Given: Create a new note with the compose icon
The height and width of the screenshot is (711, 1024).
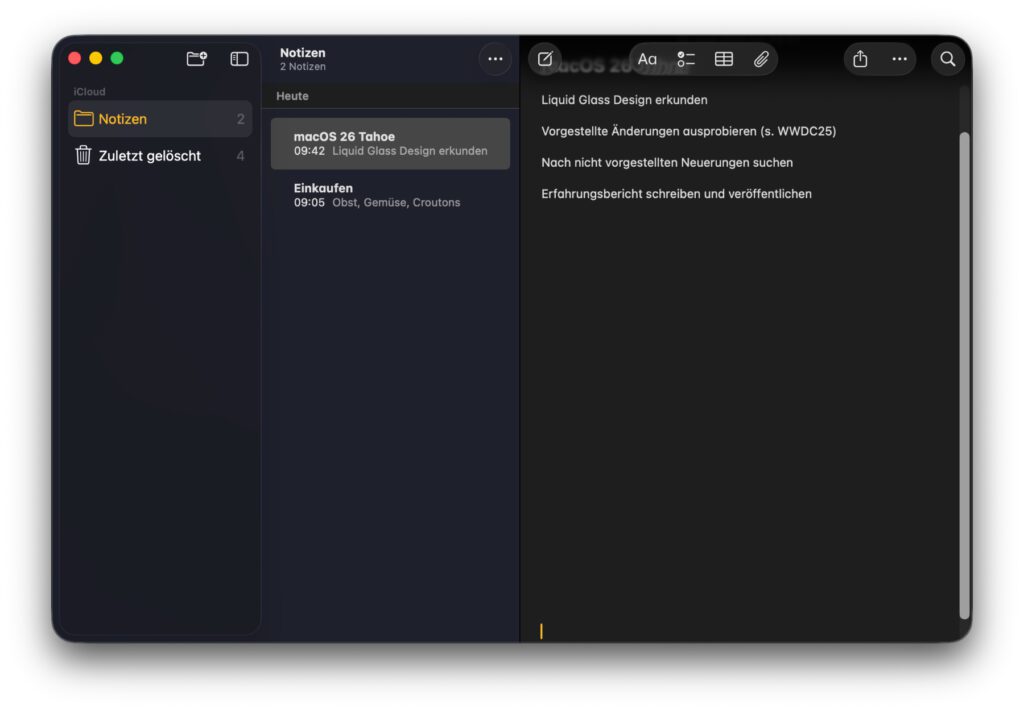Looking at the screenshot, I should [x=544, y=59].
